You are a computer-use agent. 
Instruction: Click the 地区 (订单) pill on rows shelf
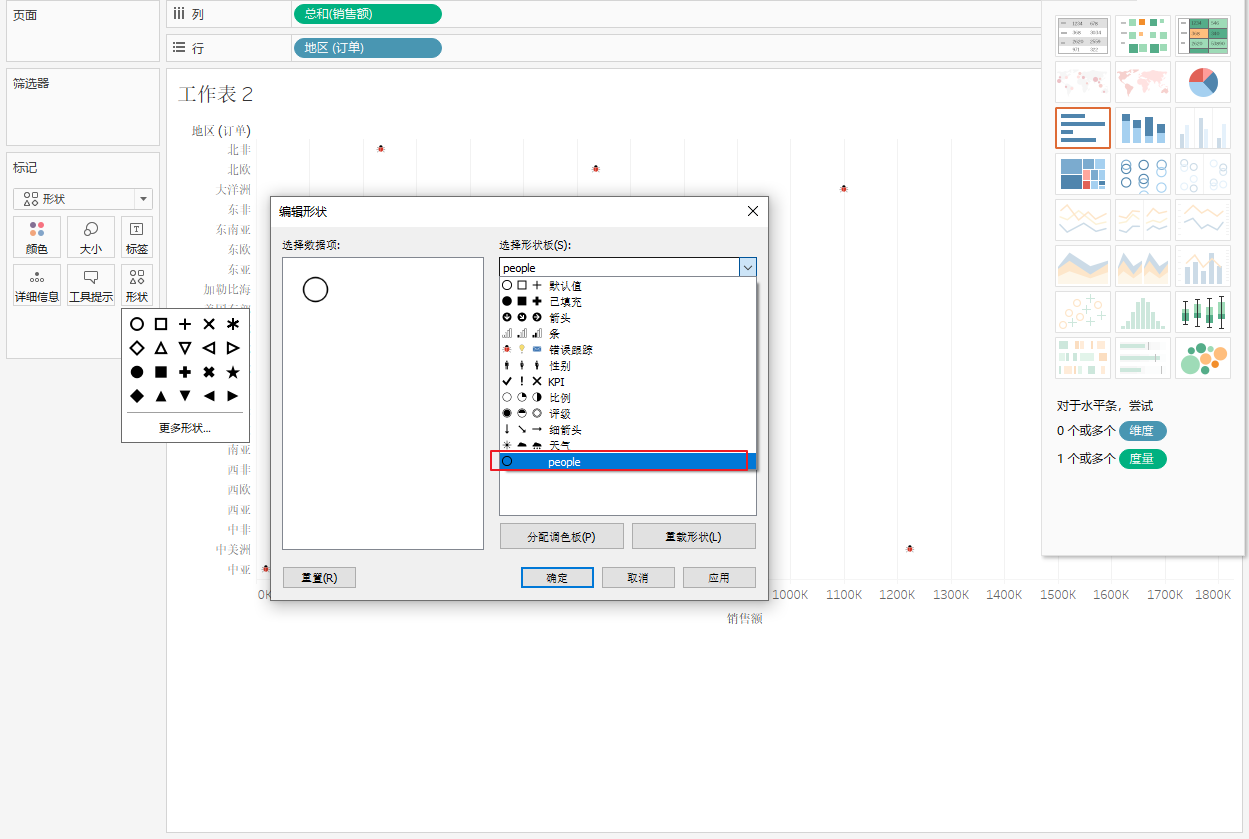pos(367,48)
